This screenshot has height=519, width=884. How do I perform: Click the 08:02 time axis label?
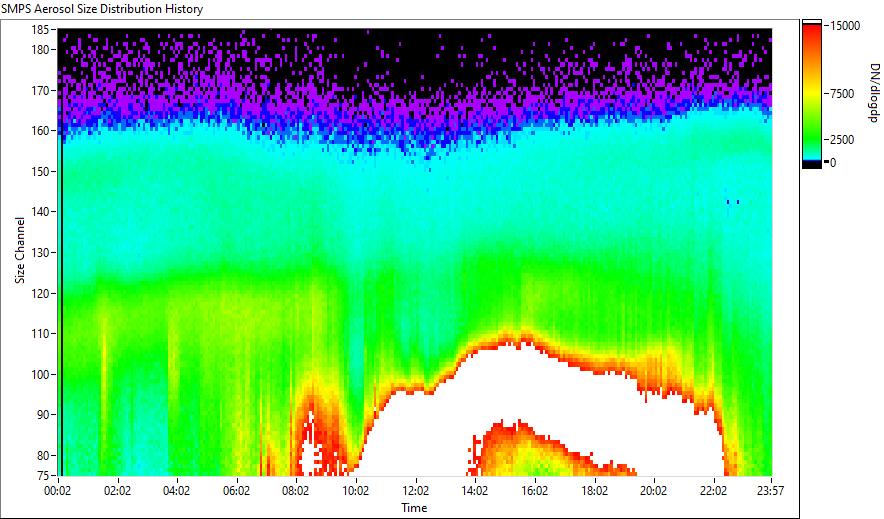295,491
